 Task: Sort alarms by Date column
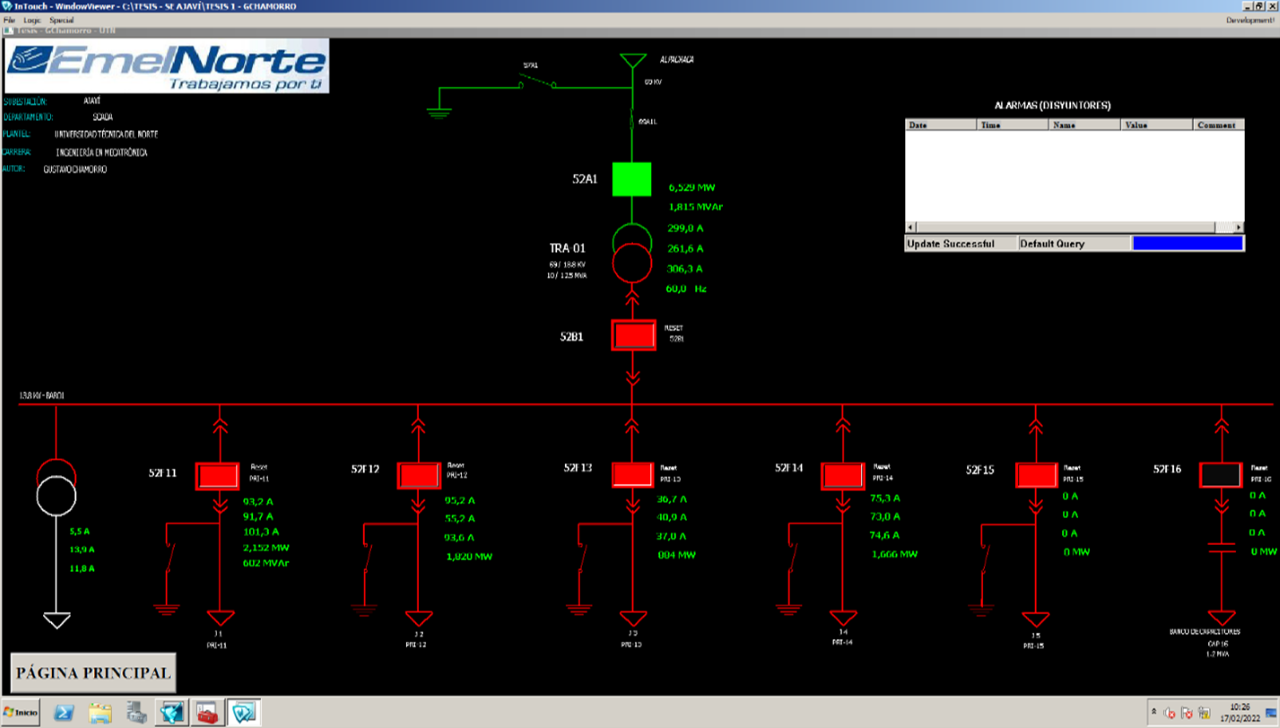pyautogui.click(x=940, y=125)
